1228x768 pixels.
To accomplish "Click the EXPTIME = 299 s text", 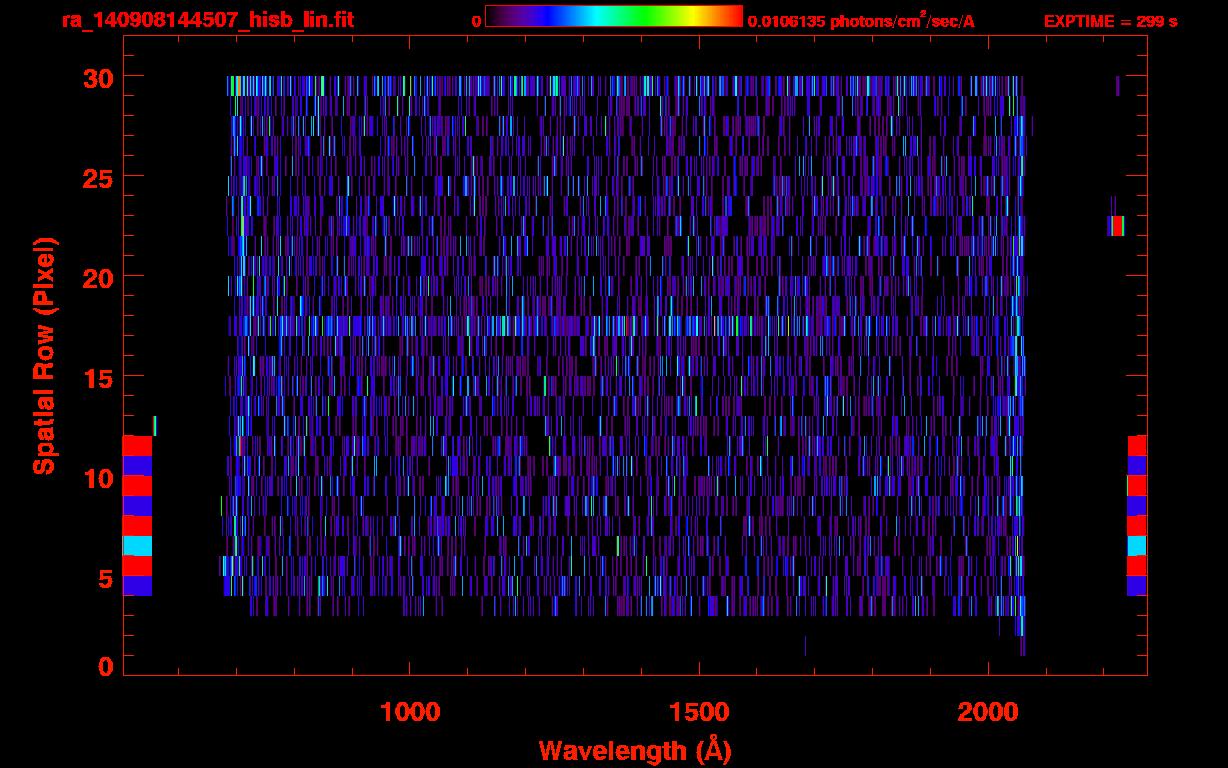I will [x=1110, y=21].
